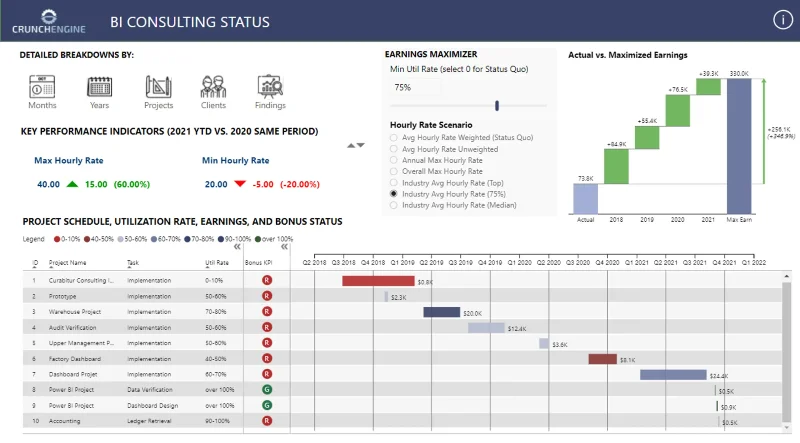Sort by Util Rate column header
Screen dimensions: 800x443
217,263
